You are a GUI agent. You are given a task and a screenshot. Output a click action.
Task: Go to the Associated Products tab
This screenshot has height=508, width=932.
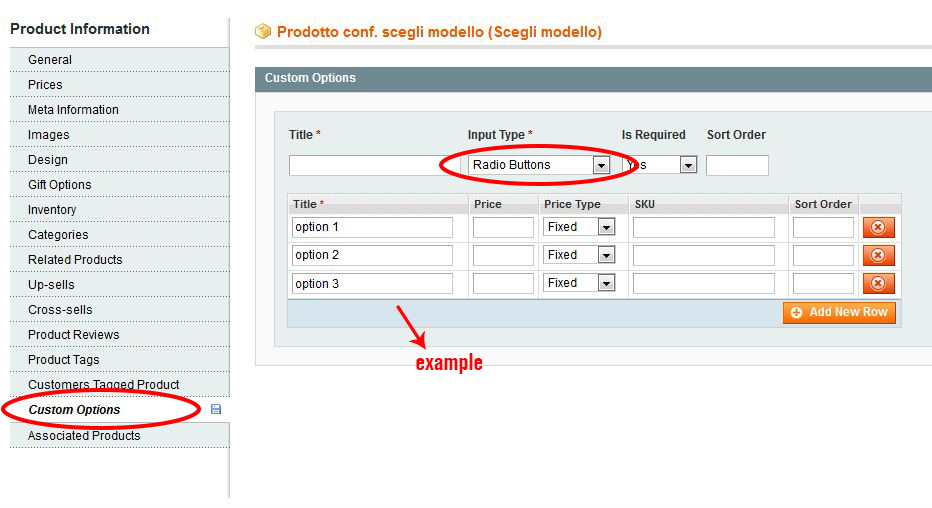click(x=84, y=436)
